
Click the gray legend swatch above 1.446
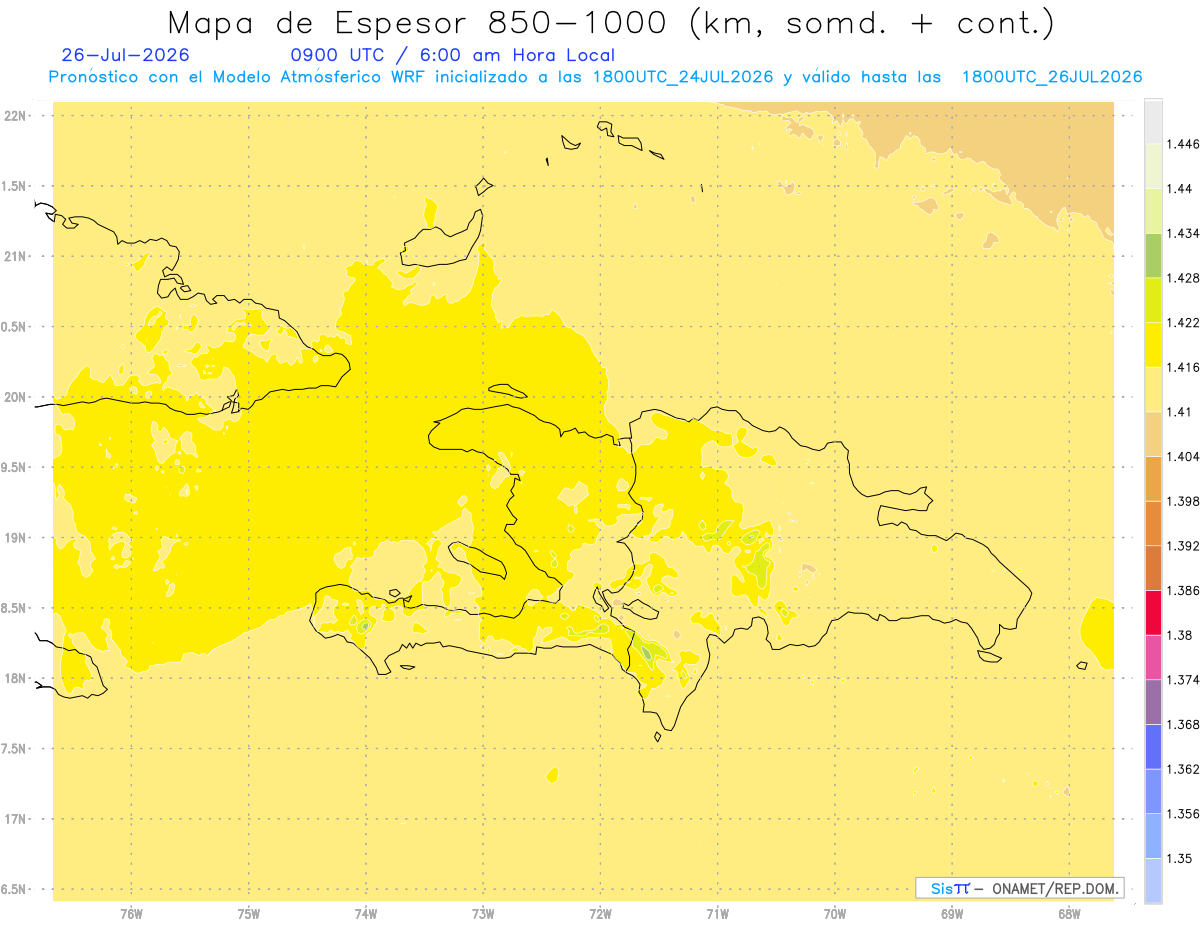[1153, 121]
